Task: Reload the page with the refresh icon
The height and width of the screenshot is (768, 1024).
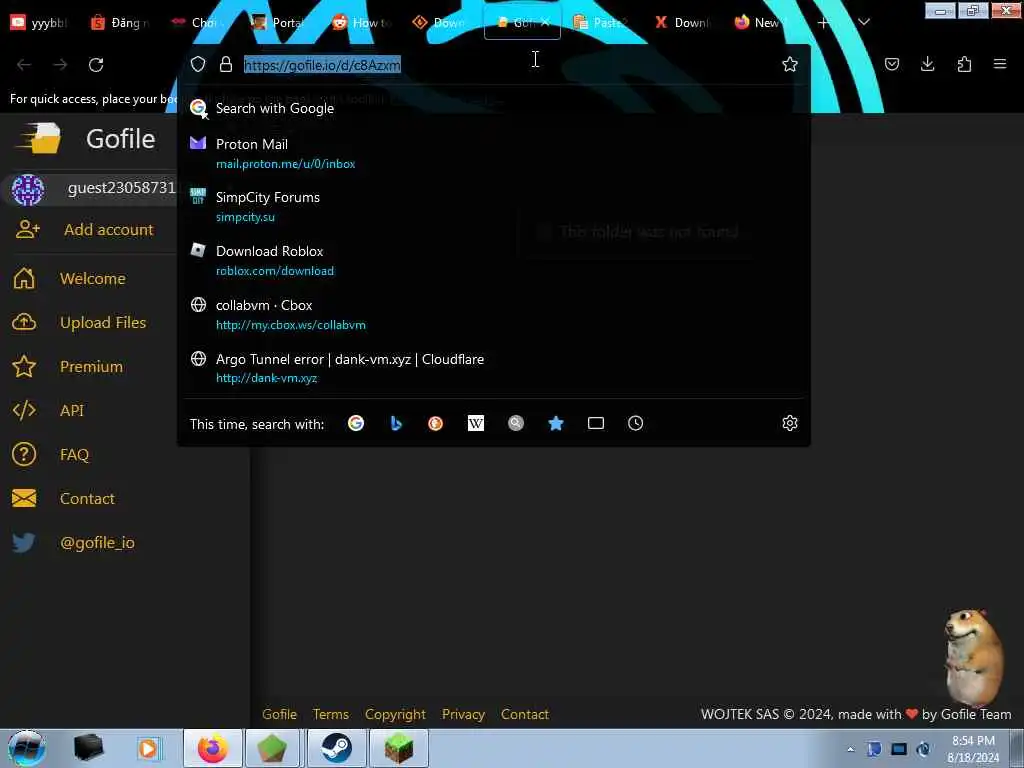Action: tap(96, 65)
